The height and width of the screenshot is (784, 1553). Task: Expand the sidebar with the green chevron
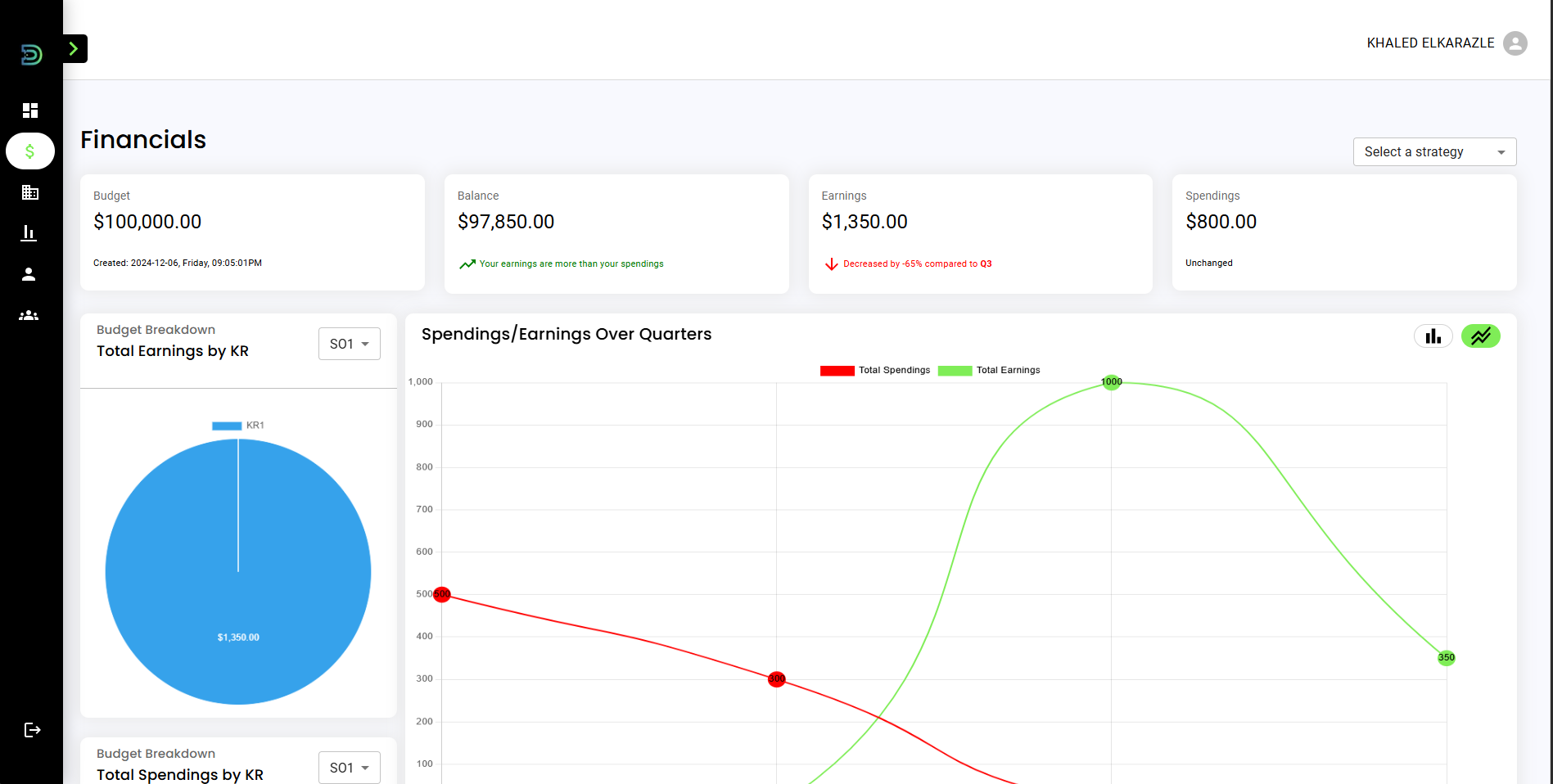click(x=74, y=49)
